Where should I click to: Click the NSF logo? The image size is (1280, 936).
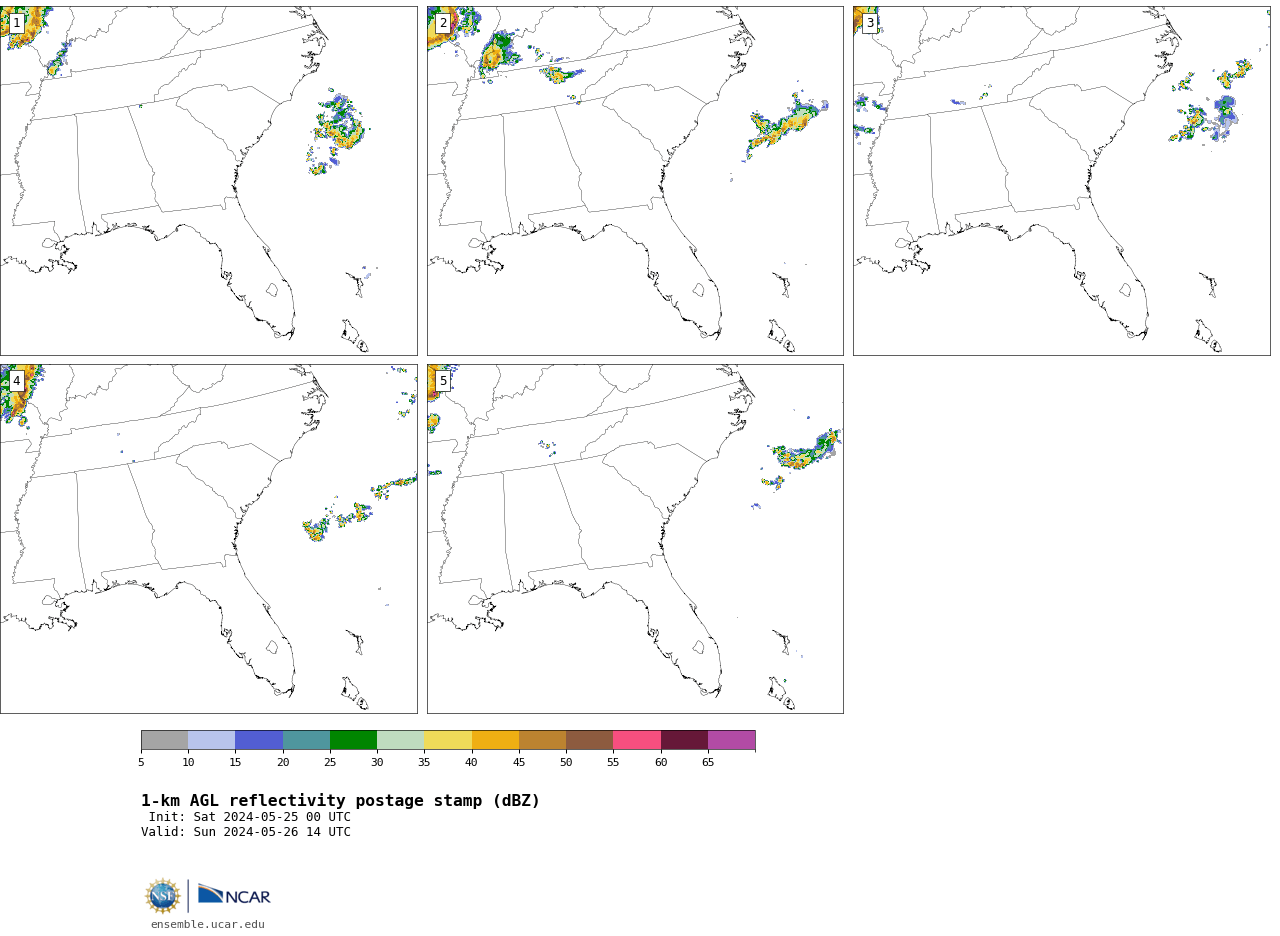[163, 896]
